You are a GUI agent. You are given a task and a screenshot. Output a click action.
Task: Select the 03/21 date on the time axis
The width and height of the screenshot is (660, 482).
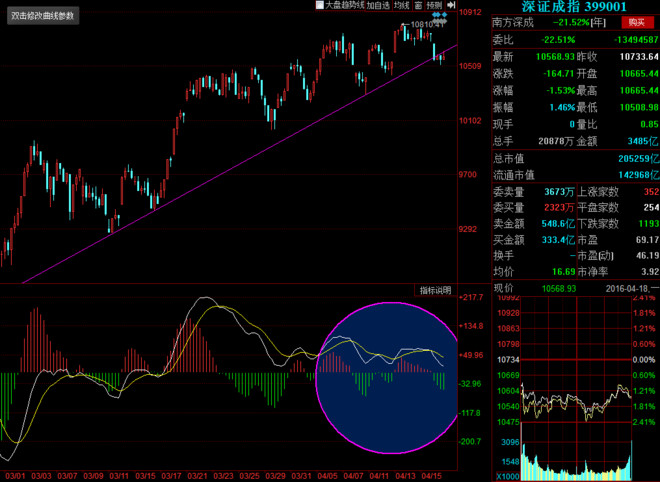(197, 476)
